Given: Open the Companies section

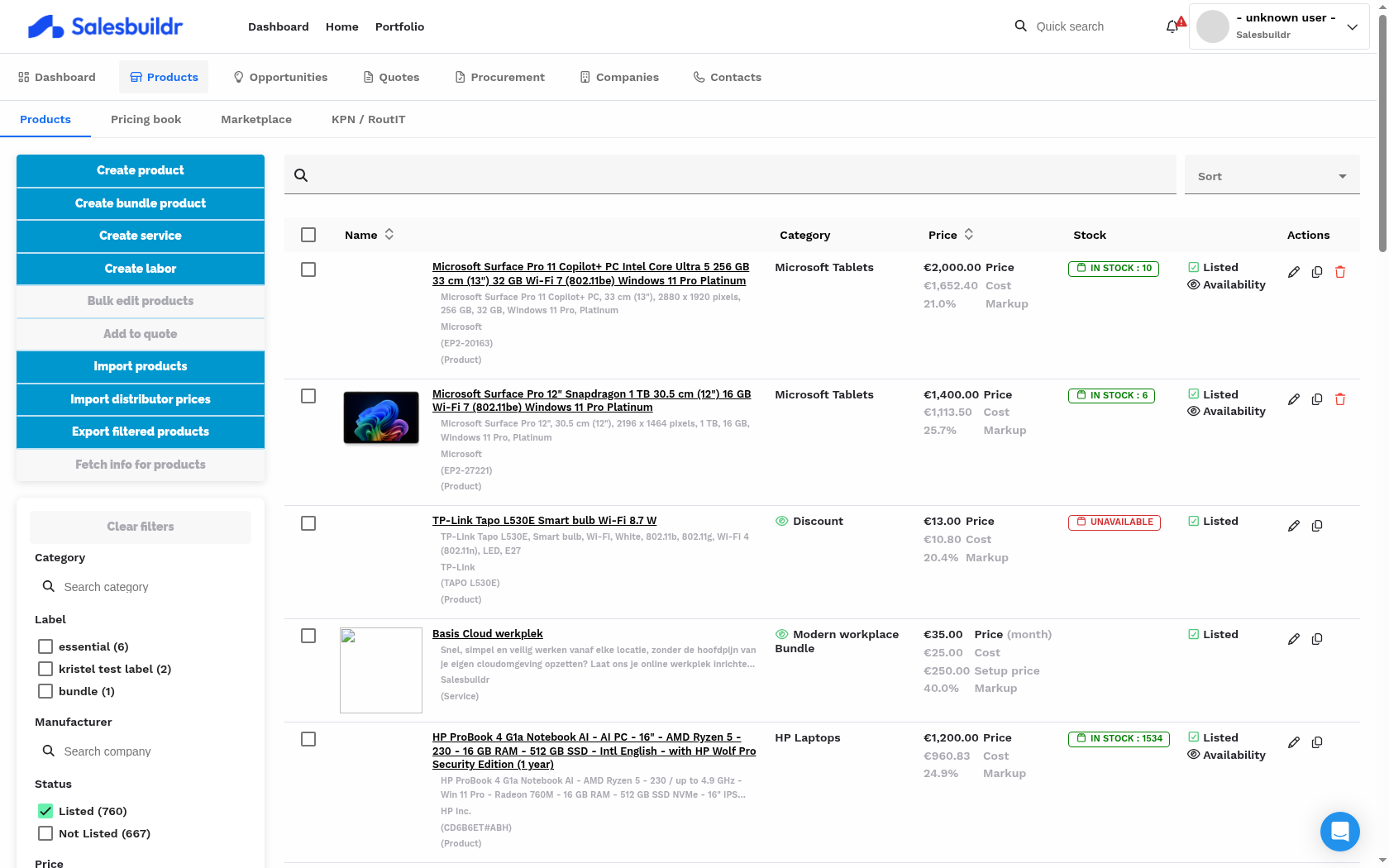Looking at the screenshot, I should point(619,77).
